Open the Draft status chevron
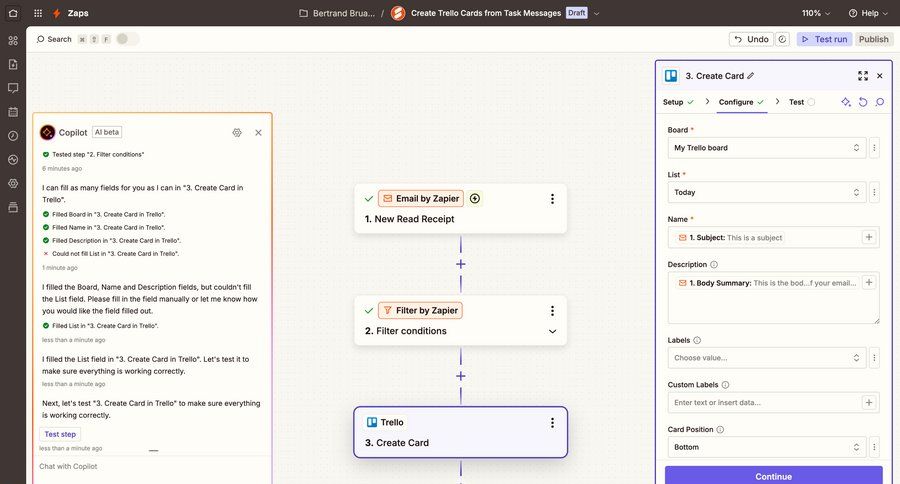The height and width of the screenshot is (484, 900). 596,13
